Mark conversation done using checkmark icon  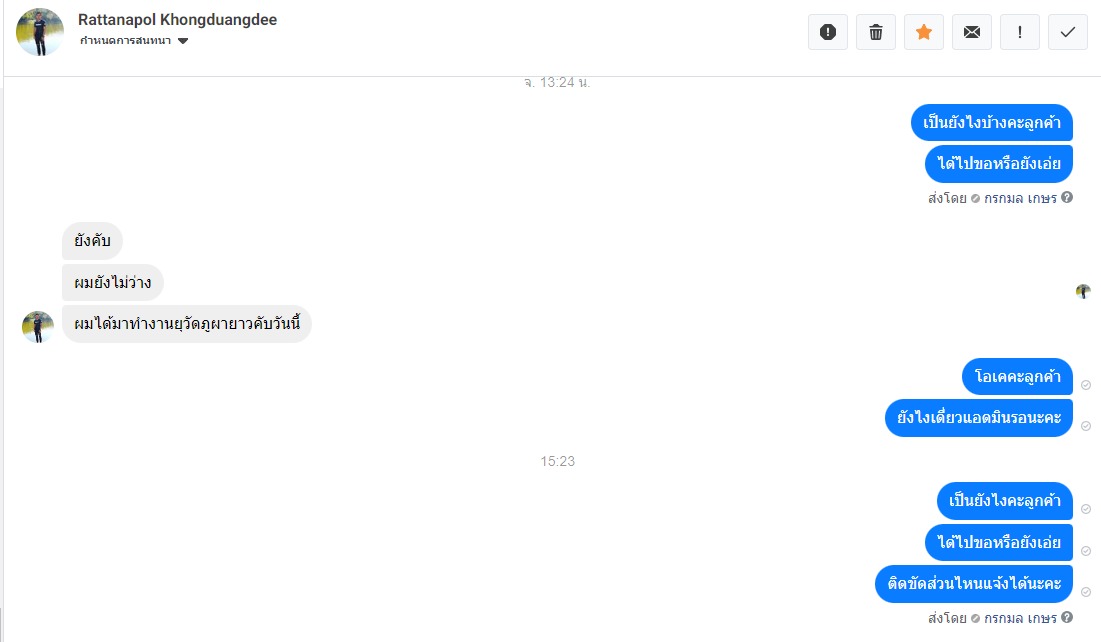point(1067,32)
